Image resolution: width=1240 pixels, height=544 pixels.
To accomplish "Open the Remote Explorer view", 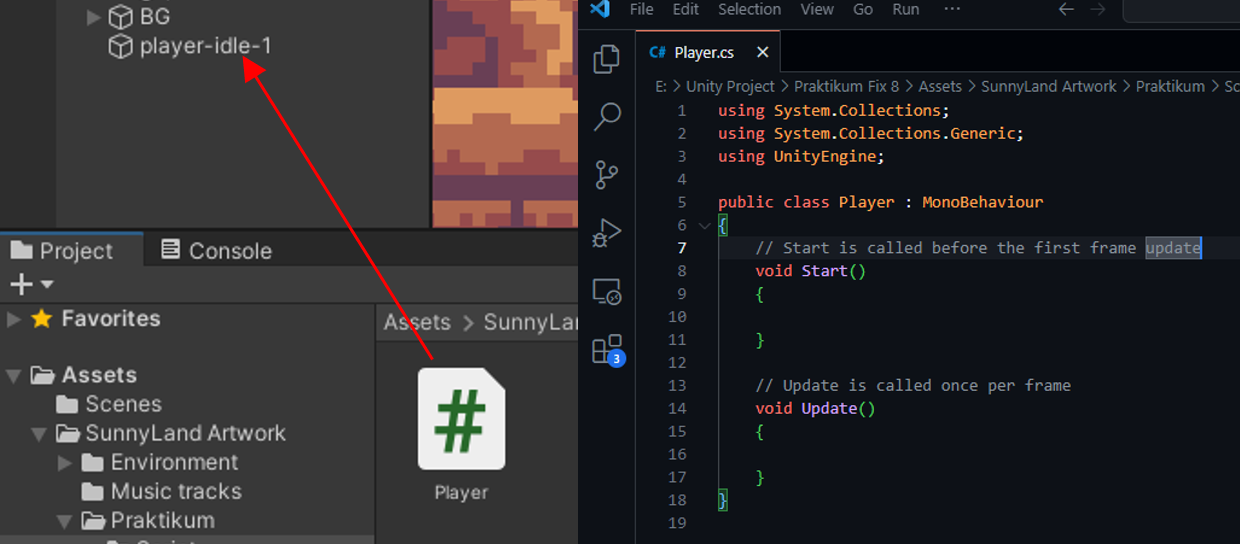I will tap(606, 291).
